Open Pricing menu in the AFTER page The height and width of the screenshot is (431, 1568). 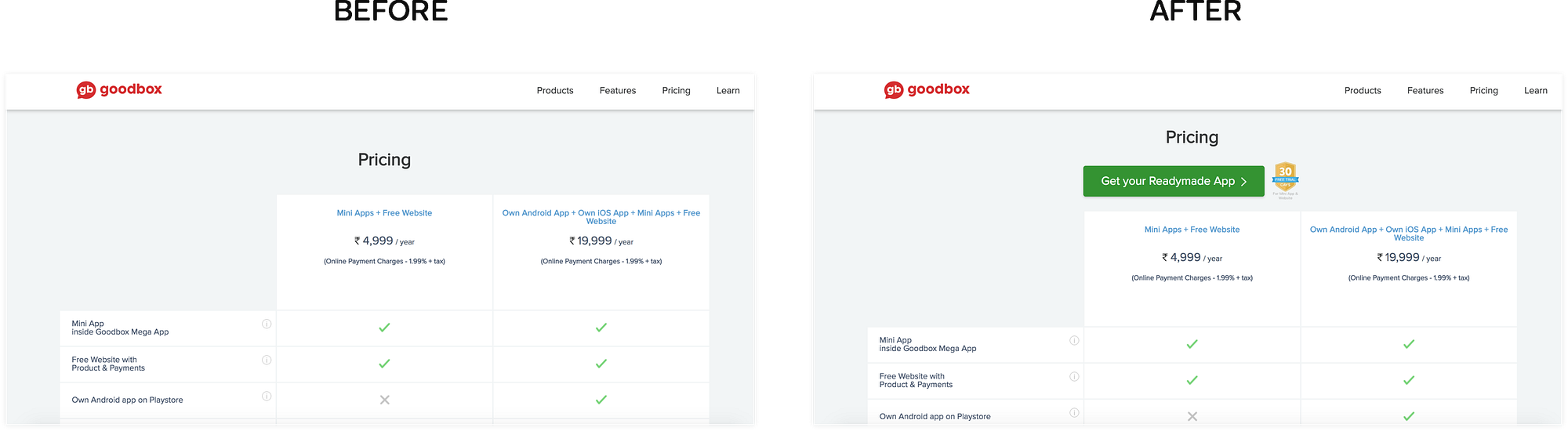pos(1483,91)
